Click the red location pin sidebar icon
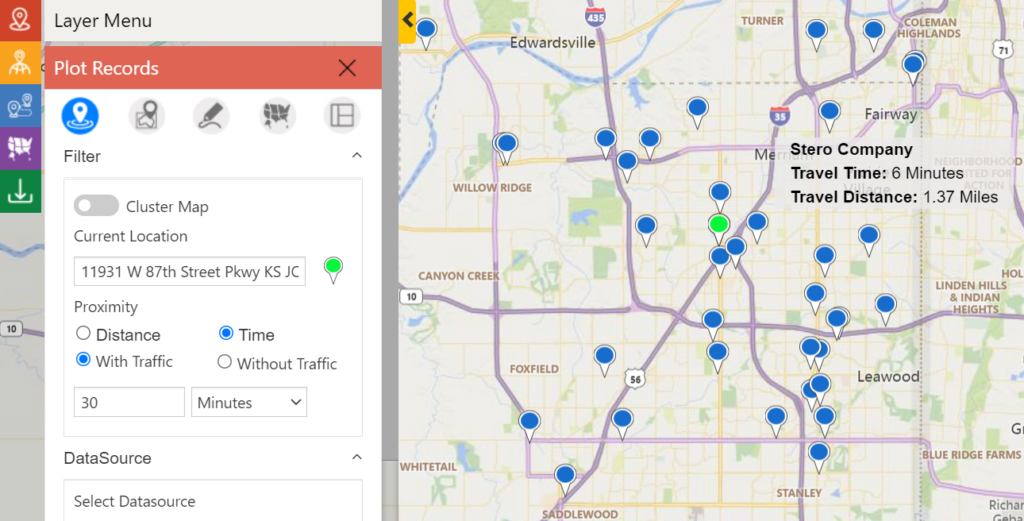1024x521 pixels. [x=20, y=20]
